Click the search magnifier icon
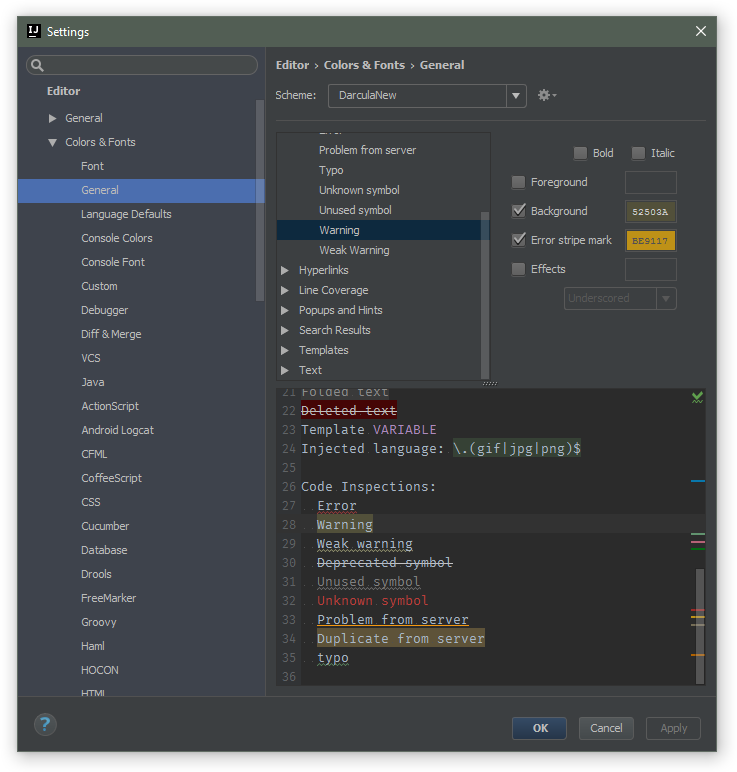The image size is (737, 772). [x=37, y=66]
